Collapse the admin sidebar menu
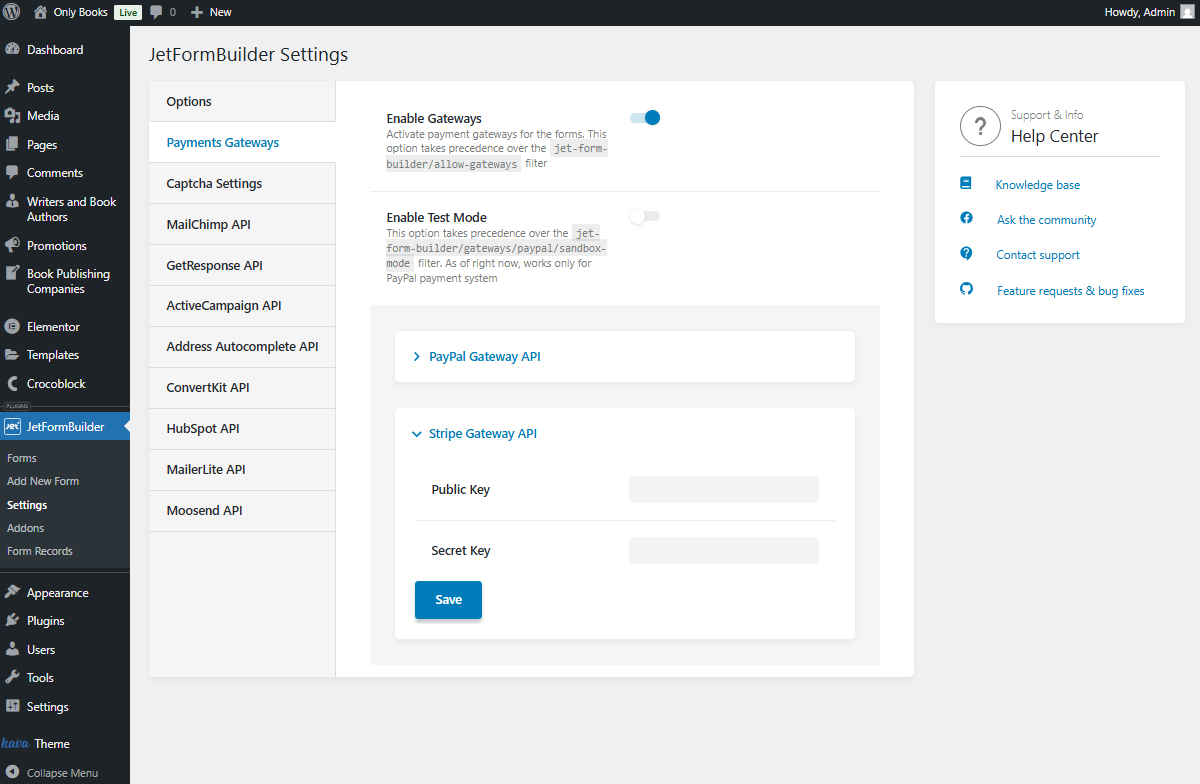 click(14, 772)
